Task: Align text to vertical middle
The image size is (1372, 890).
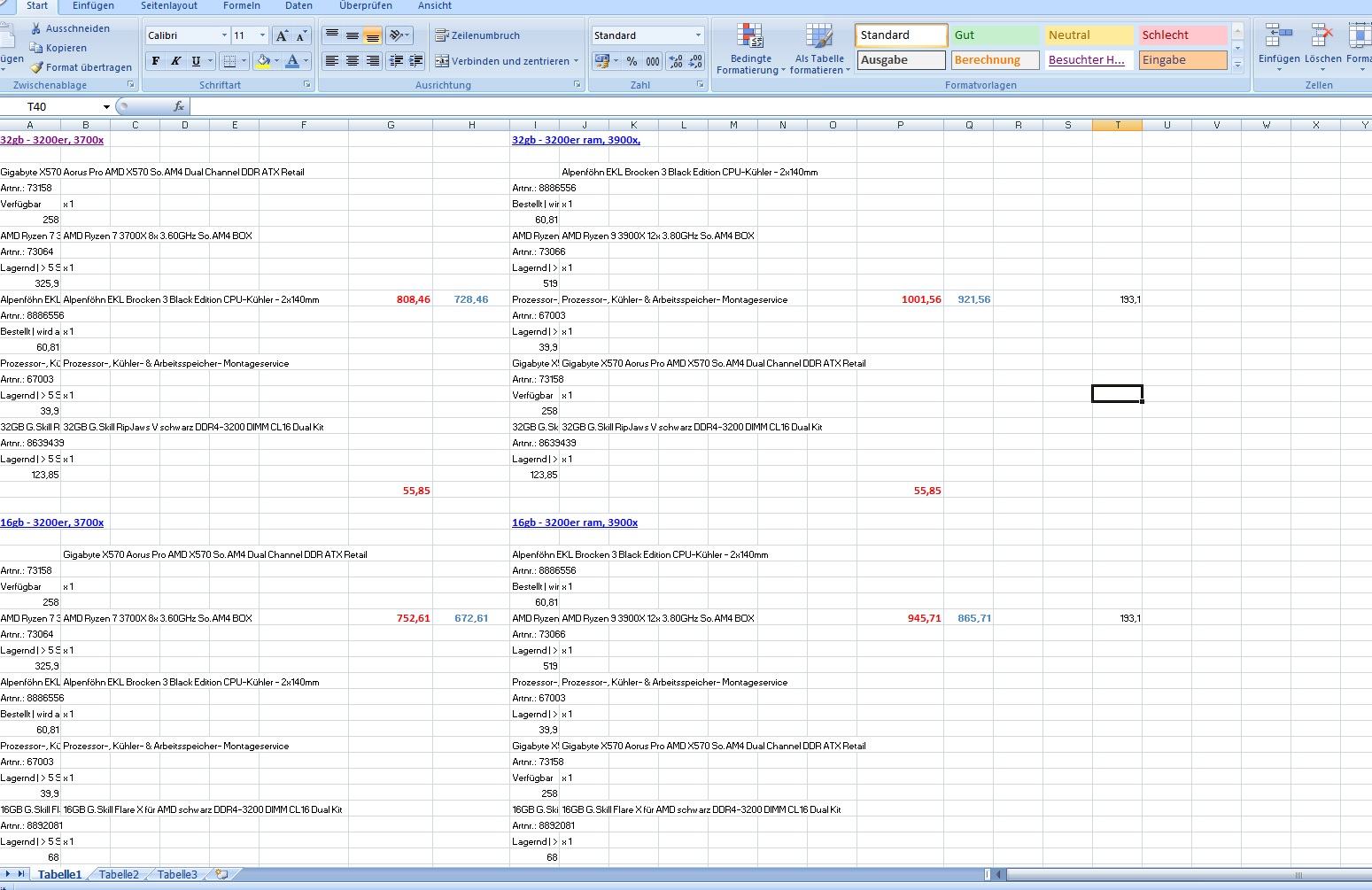Action: (353, 35)
